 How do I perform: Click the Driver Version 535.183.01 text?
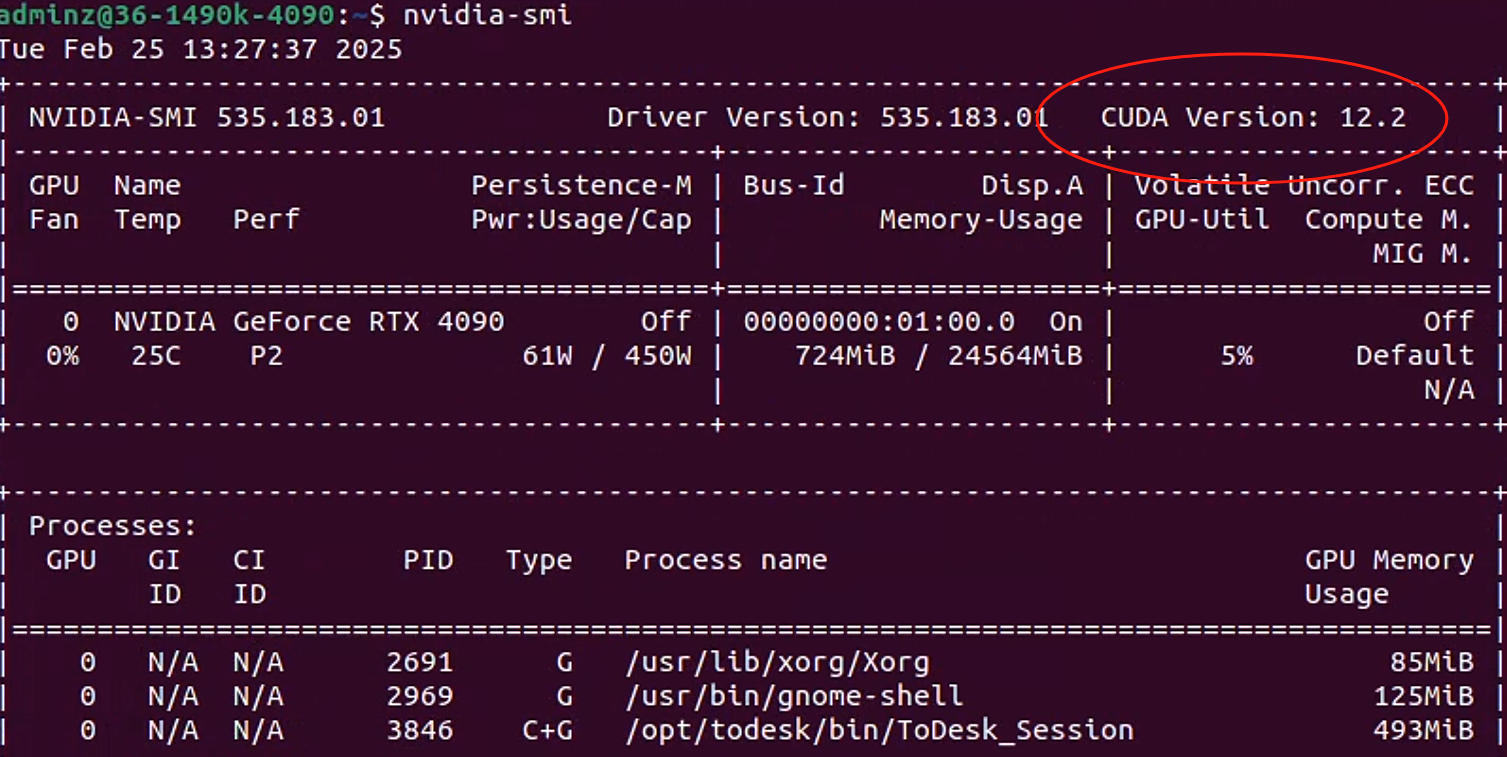click(827, 117)
